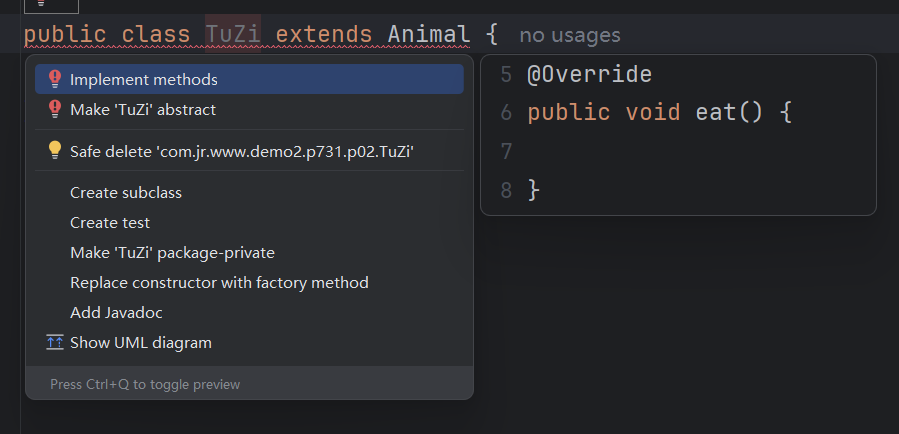Image resolution: width=899 pixels, height=434 pixels.
Task: Click the intention bulb icon above the code
Action: pyautogui.click(x=41, y=3)
